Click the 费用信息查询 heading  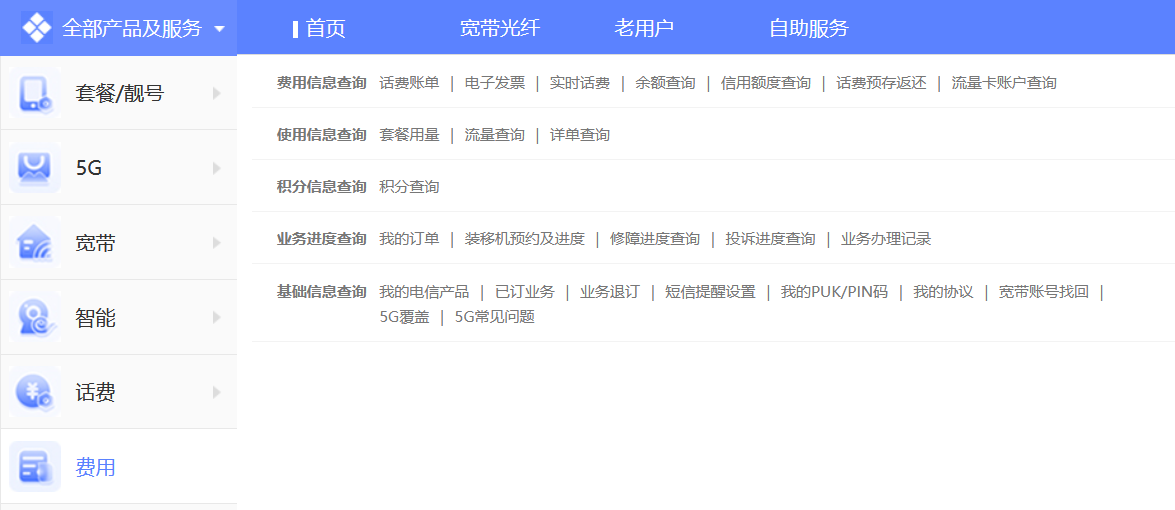tap(321, 82)
